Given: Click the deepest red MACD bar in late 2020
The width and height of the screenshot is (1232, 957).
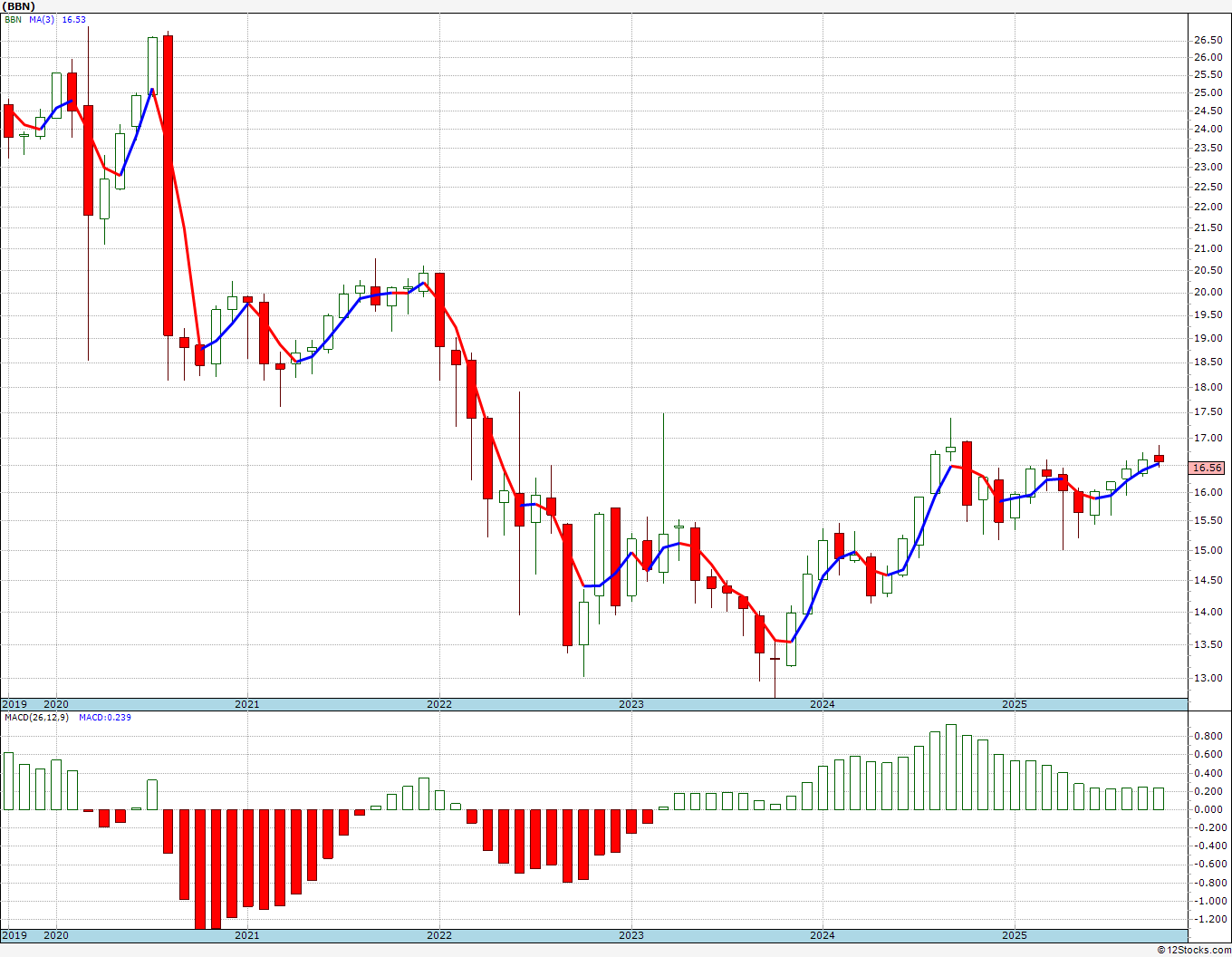Looking at the screenshot, I should click(x=199, y=869).
